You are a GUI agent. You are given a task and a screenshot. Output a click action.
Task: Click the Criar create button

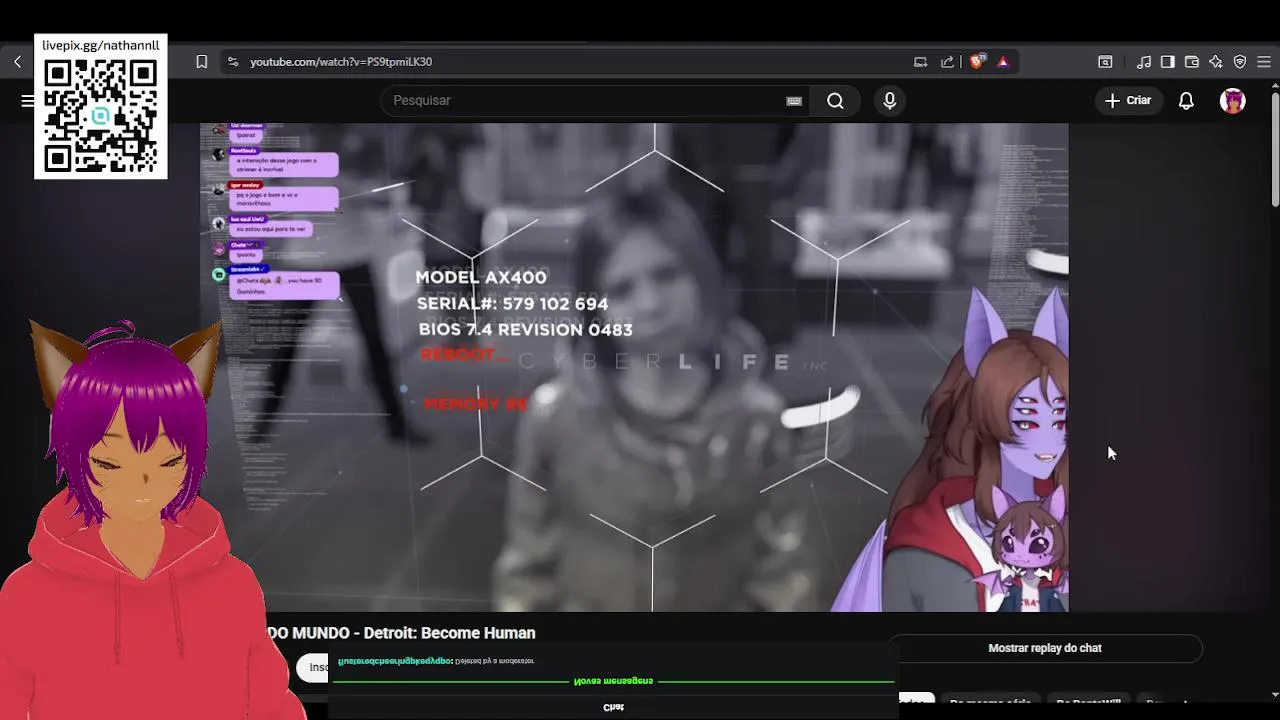point(1128,100)
